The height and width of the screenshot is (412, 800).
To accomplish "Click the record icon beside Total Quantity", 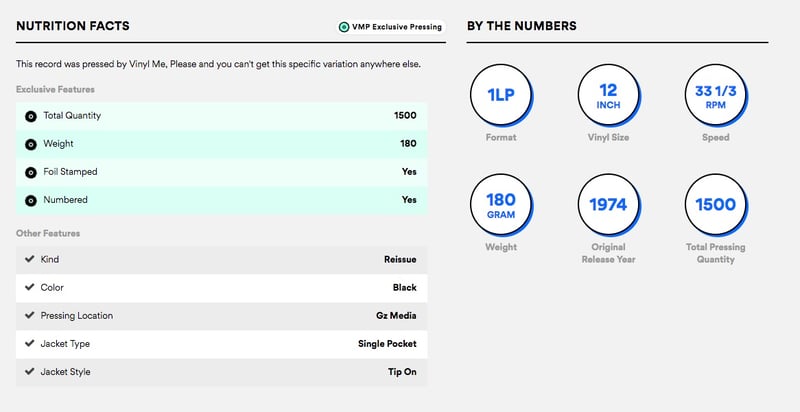I will pos(30,116).
